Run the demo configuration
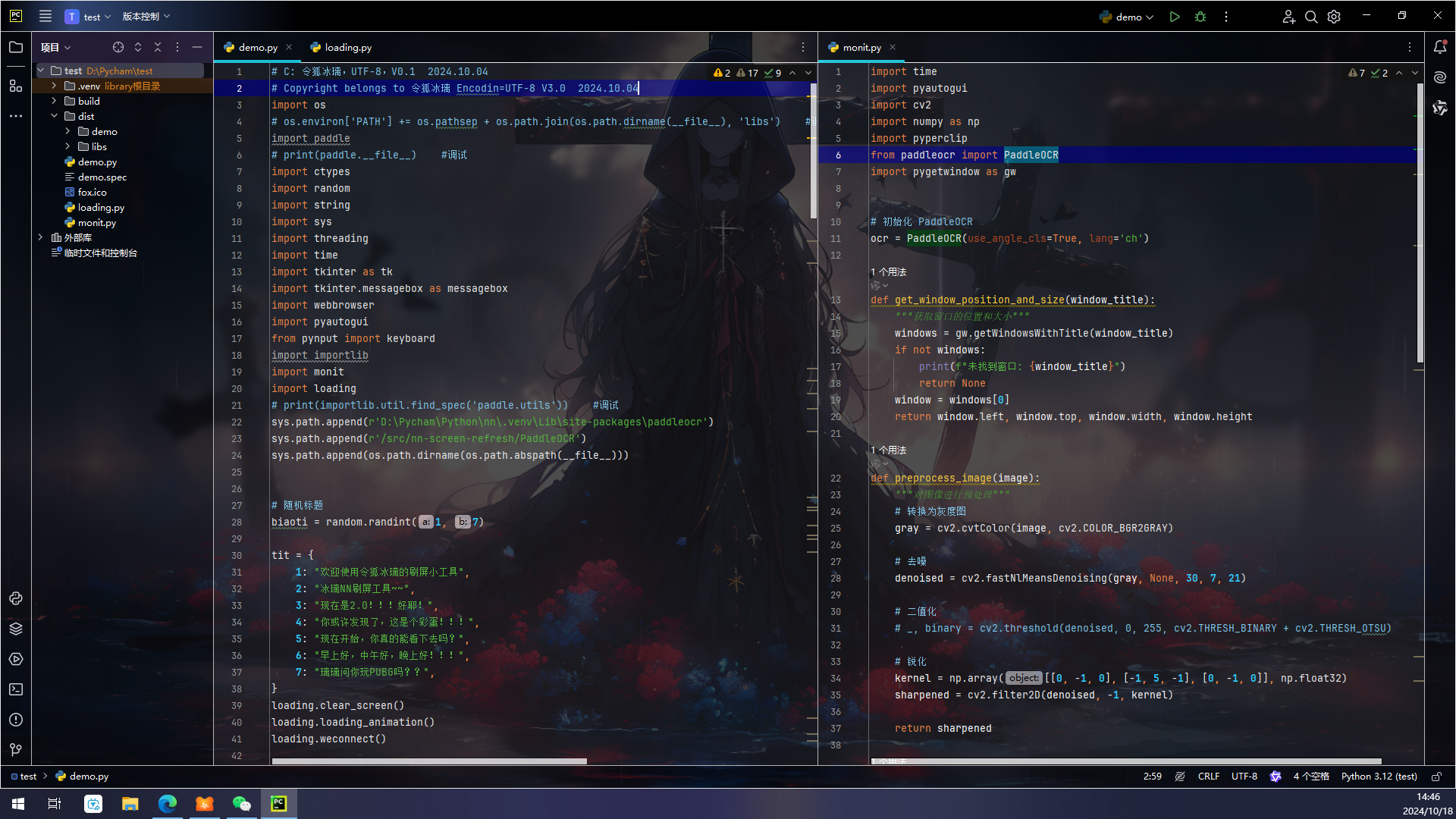The image size is (1456, 819). click(1175, 17)
